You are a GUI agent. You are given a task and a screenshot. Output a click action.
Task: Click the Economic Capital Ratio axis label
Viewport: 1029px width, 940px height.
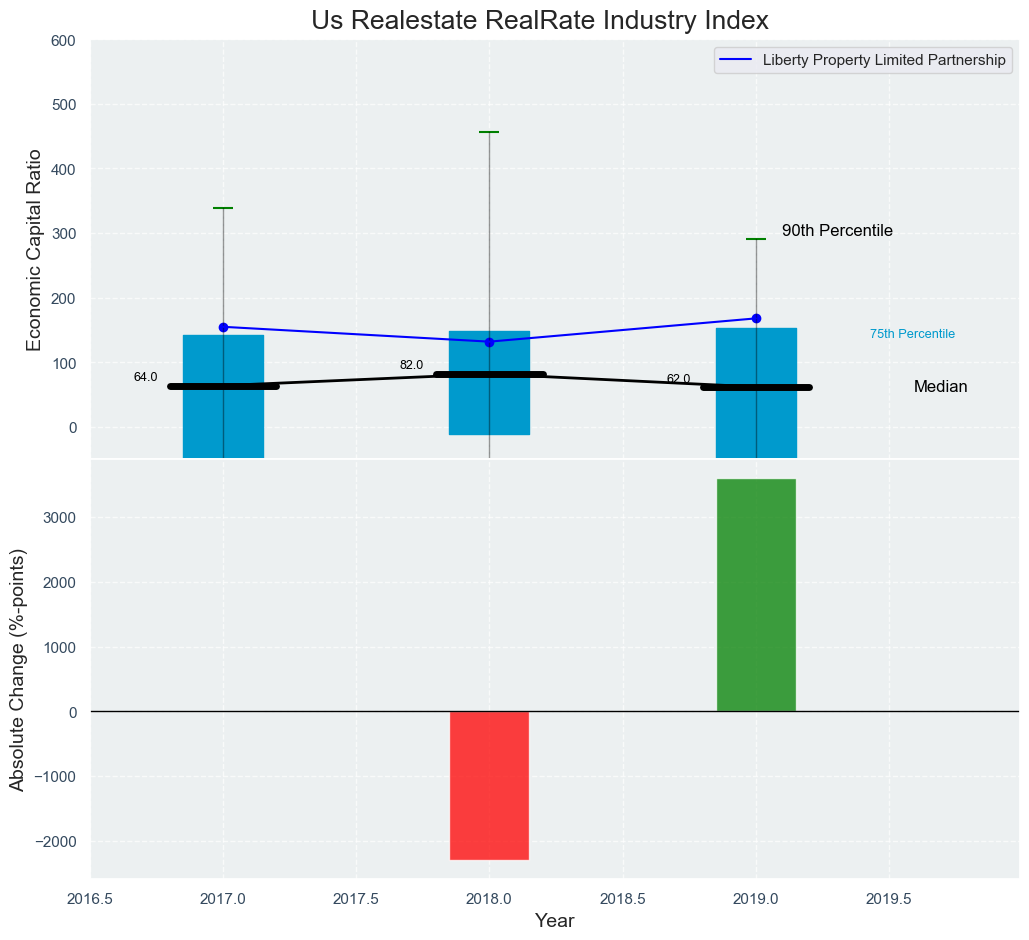pos(35,249)
